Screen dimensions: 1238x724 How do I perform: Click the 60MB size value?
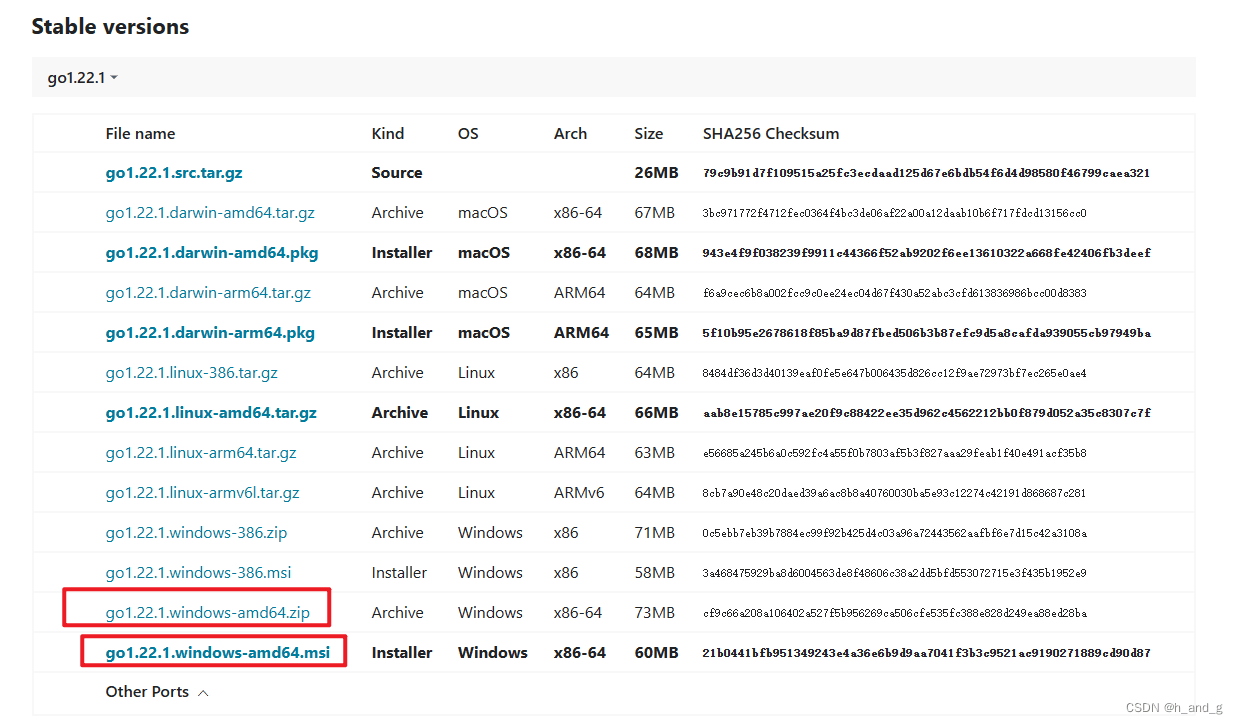pyautogui.click(x=656, y=653)
